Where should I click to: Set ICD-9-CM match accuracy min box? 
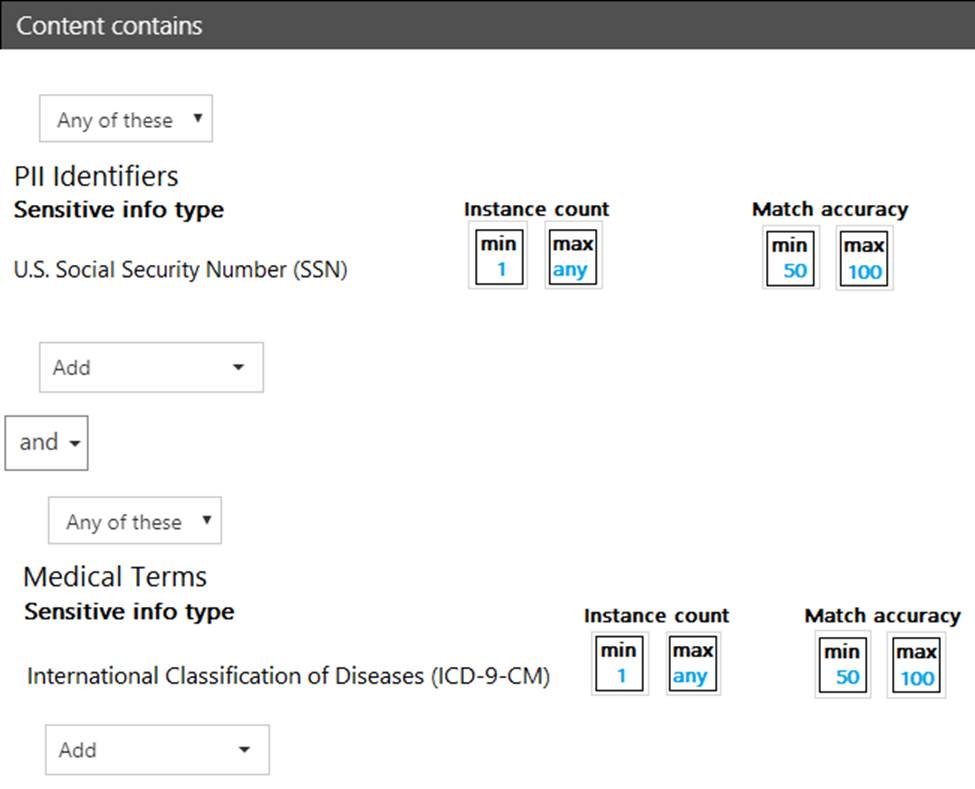click(x=843, y=665)
